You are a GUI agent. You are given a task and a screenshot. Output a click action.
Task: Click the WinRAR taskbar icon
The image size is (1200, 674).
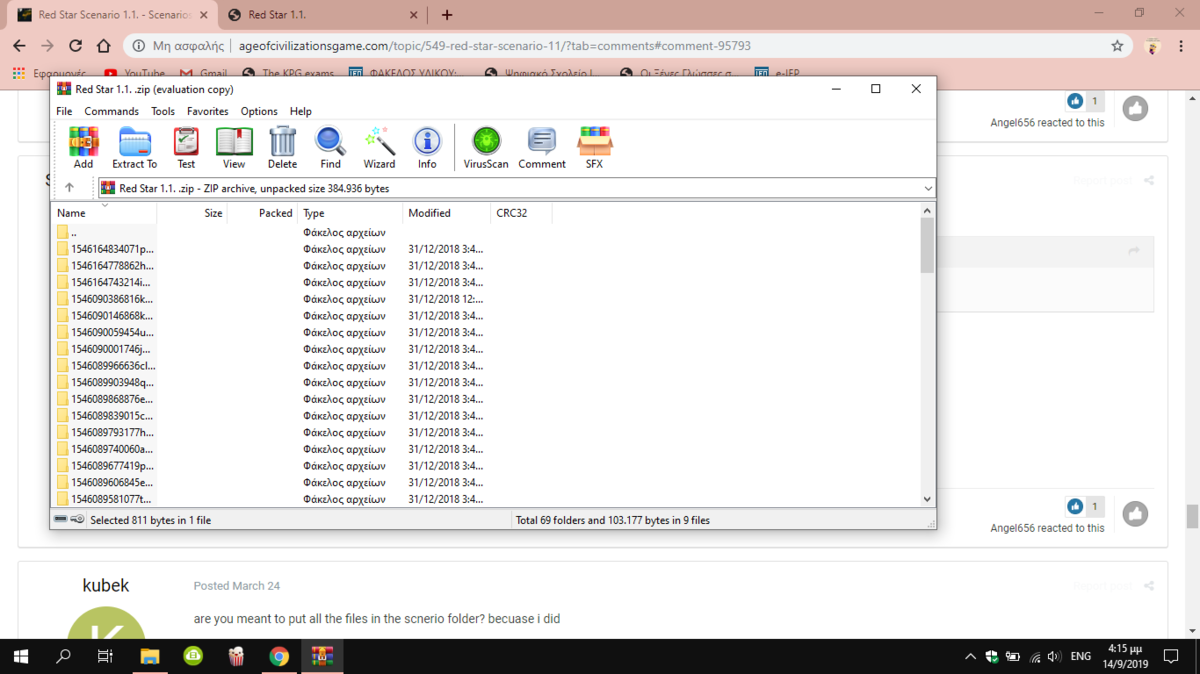click(322, 656)
